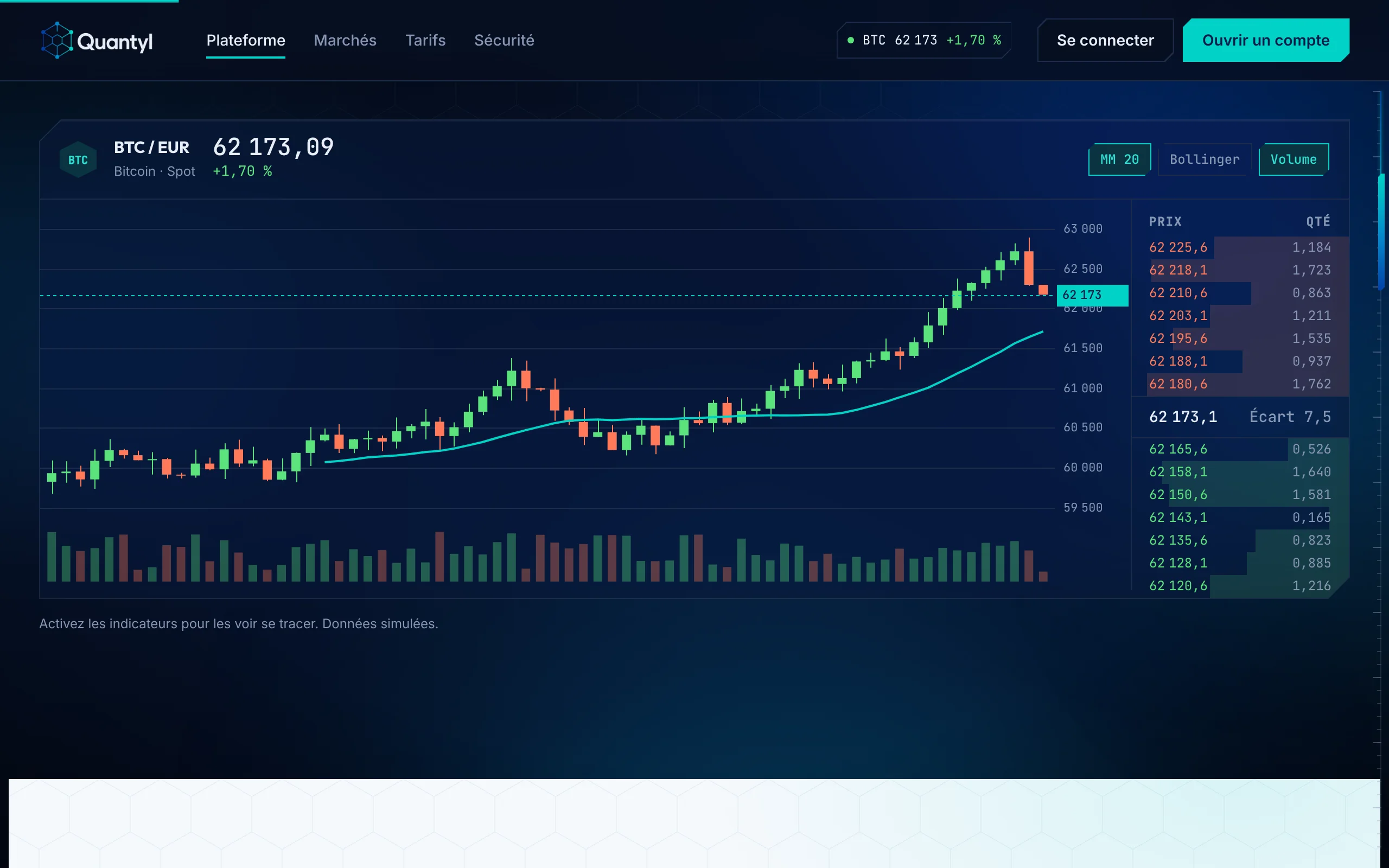
Task: Go to the Marchés nav item
Action: (345, 40)
